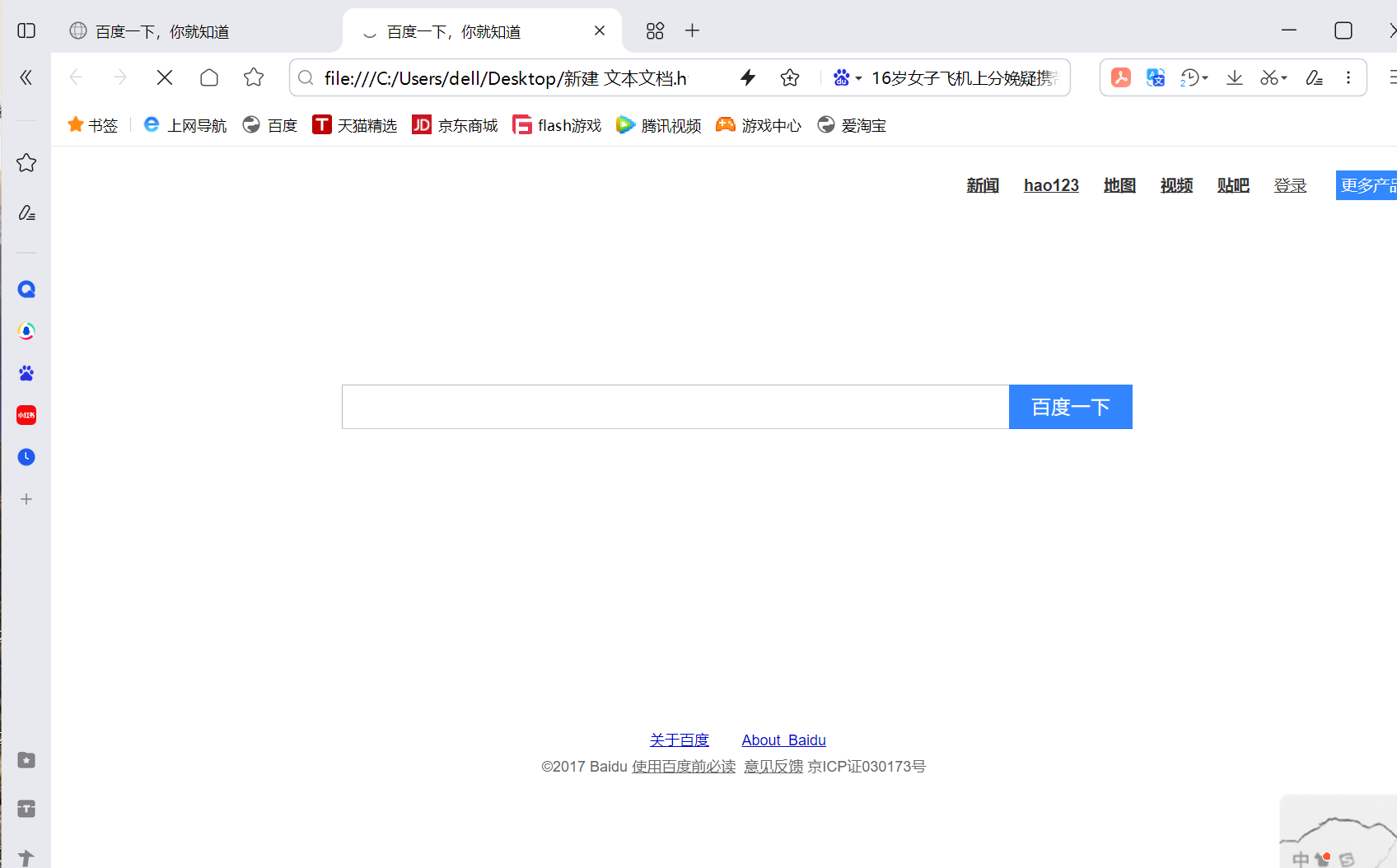The image size is (1397, 868).
Task: Bookmark this page with address bar star
Action: pyautogui.click(x=790, y=77)
